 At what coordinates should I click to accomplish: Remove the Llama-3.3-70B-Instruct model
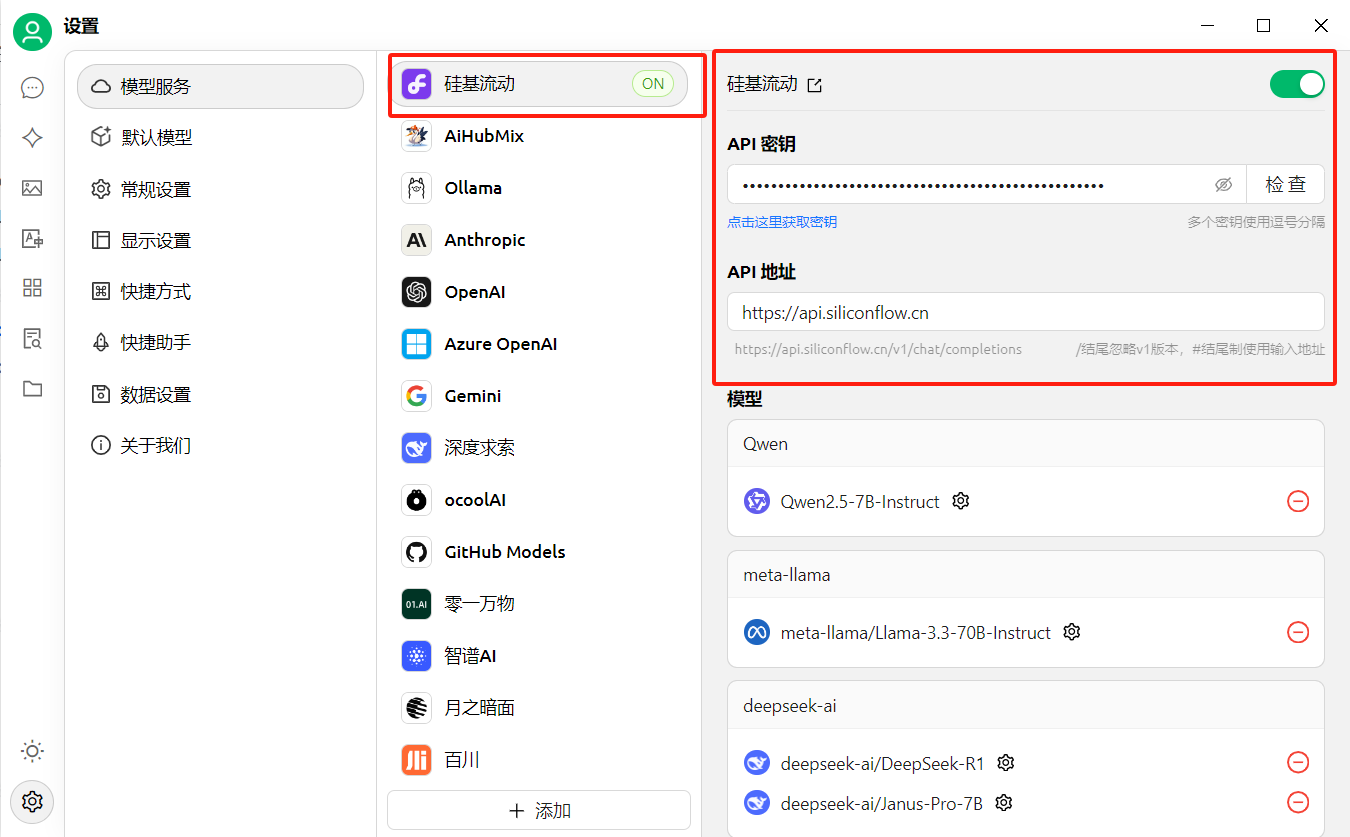tap(1298, 632)
